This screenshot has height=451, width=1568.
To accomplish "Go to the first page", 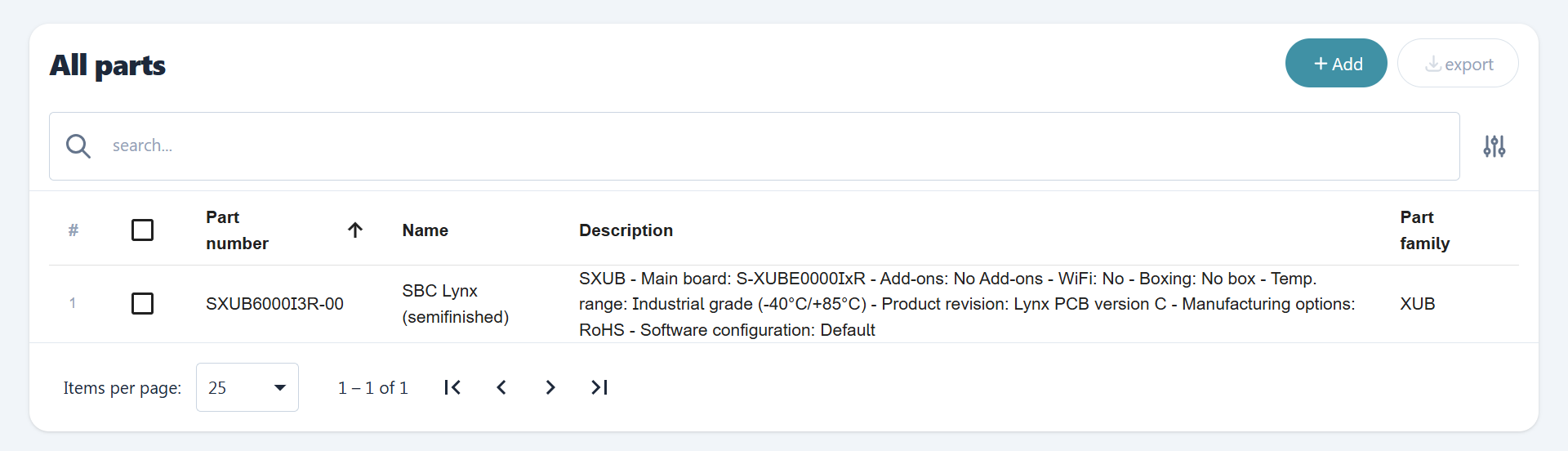I will point(452,387).
